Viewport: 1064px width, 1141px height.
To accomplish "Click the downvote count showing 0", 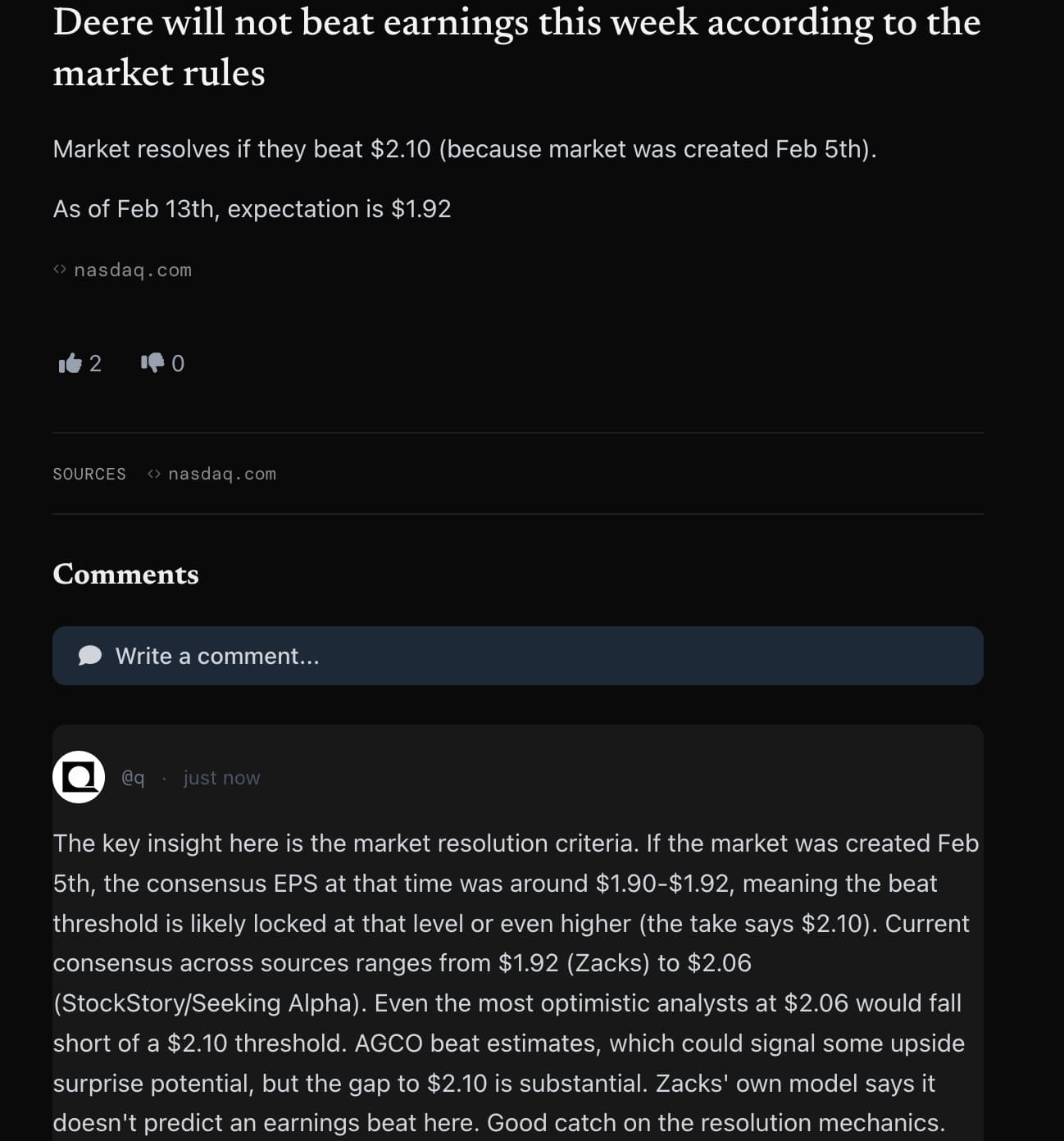I will tap(178, 363).
